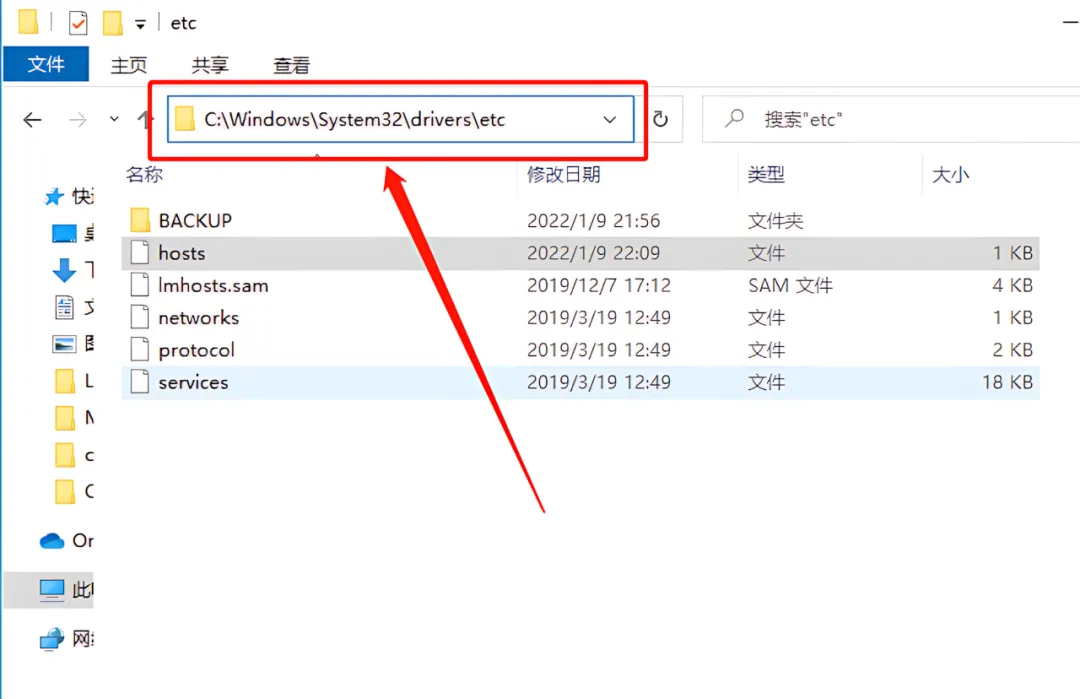Go back with the left arrow button
Screen dimensions: 1080x699
pyautogui.click(x=32, y=120)
